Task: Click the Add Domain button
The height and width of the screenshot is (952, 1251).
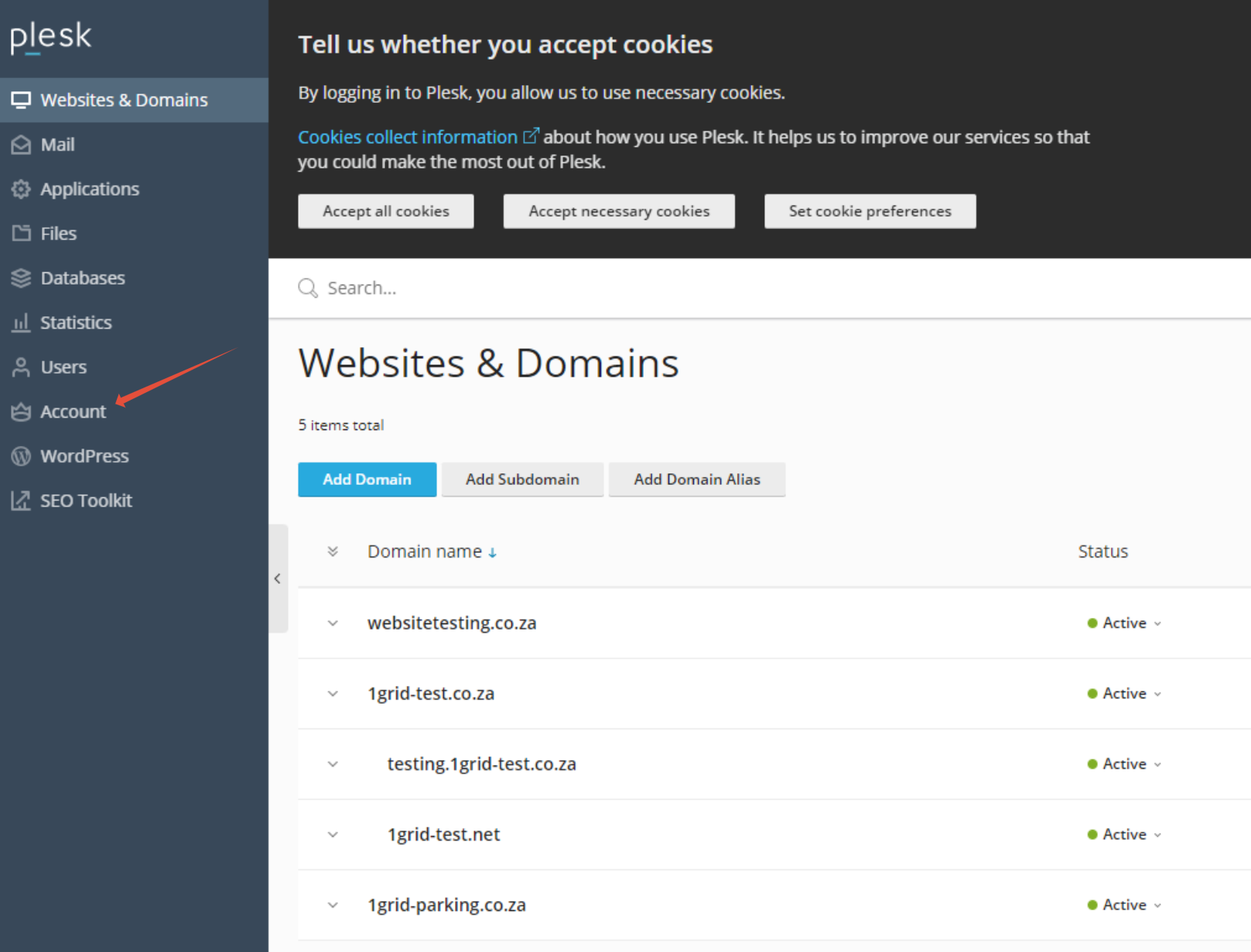Action: (x=367, y=479)
